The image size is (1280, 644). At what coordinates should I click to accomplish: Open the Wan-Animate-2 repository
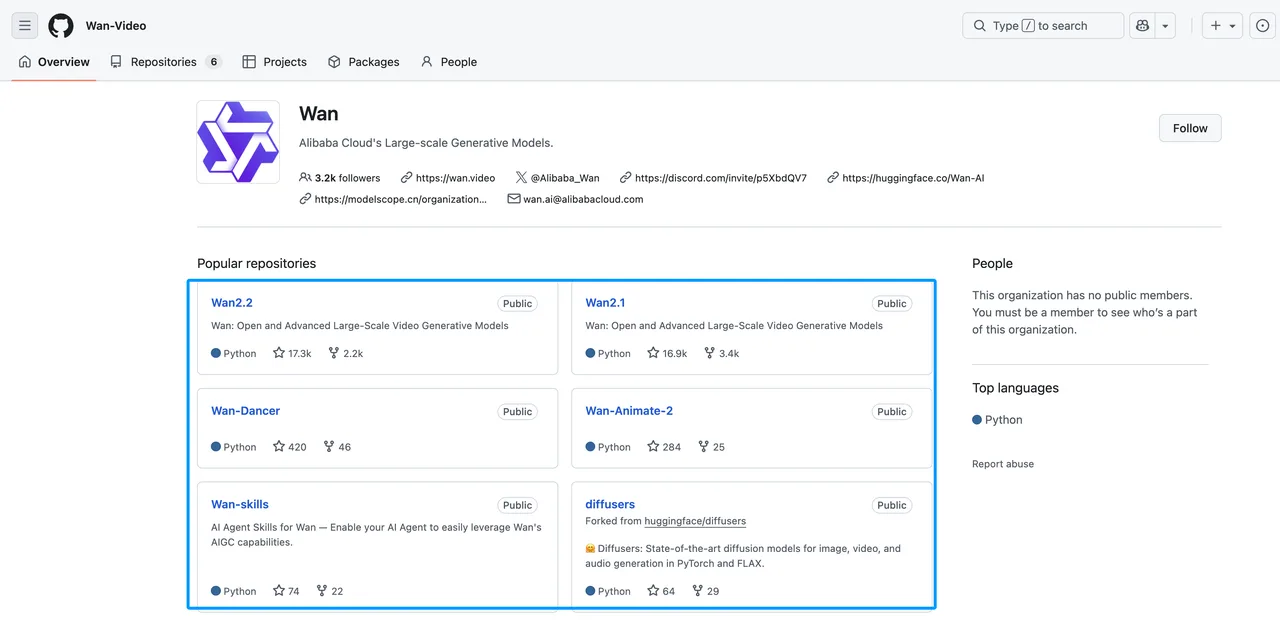point(629,411)
